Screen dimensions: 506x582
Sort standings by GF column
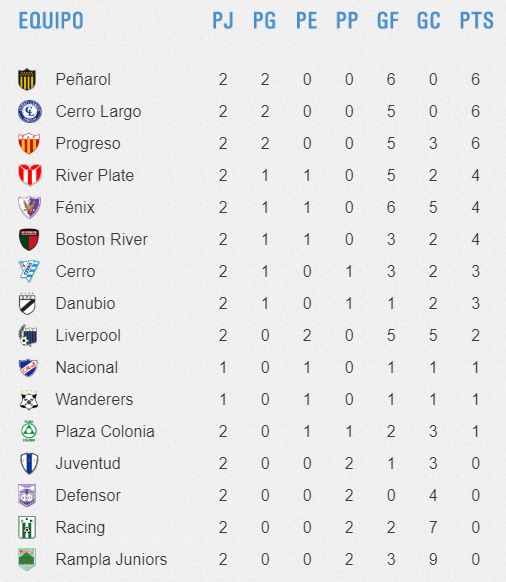(x=388, y=20)
